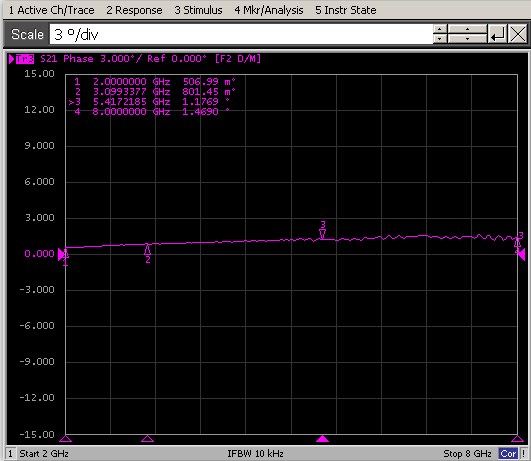The height and width of the screenshot is (461, 531).
Task: Confirm scale entry with the Enter arrow button
Action: (497, 34)
